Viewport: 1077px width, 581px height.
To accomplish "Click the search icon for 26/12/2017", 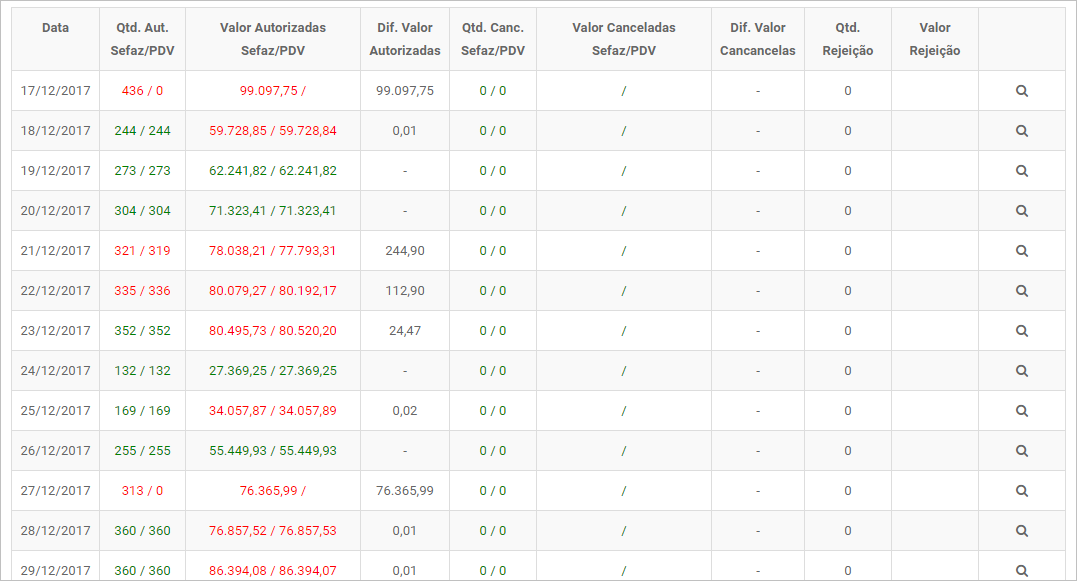I will coord(1021,451).
